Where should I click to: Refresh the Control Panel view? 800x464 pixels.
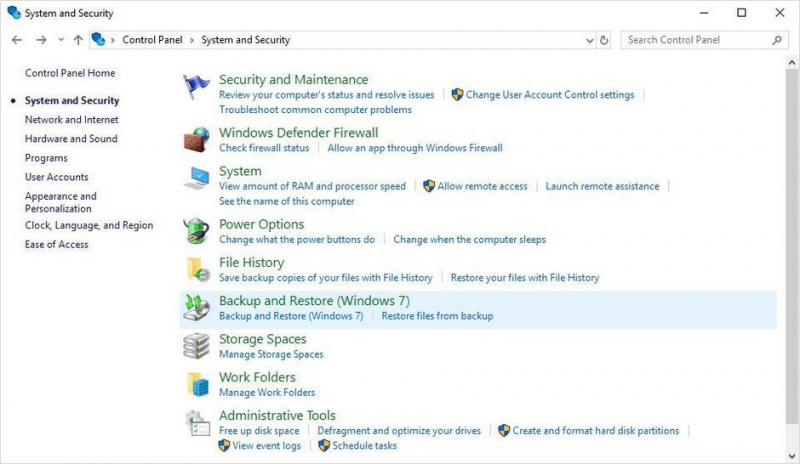point(604,40)
